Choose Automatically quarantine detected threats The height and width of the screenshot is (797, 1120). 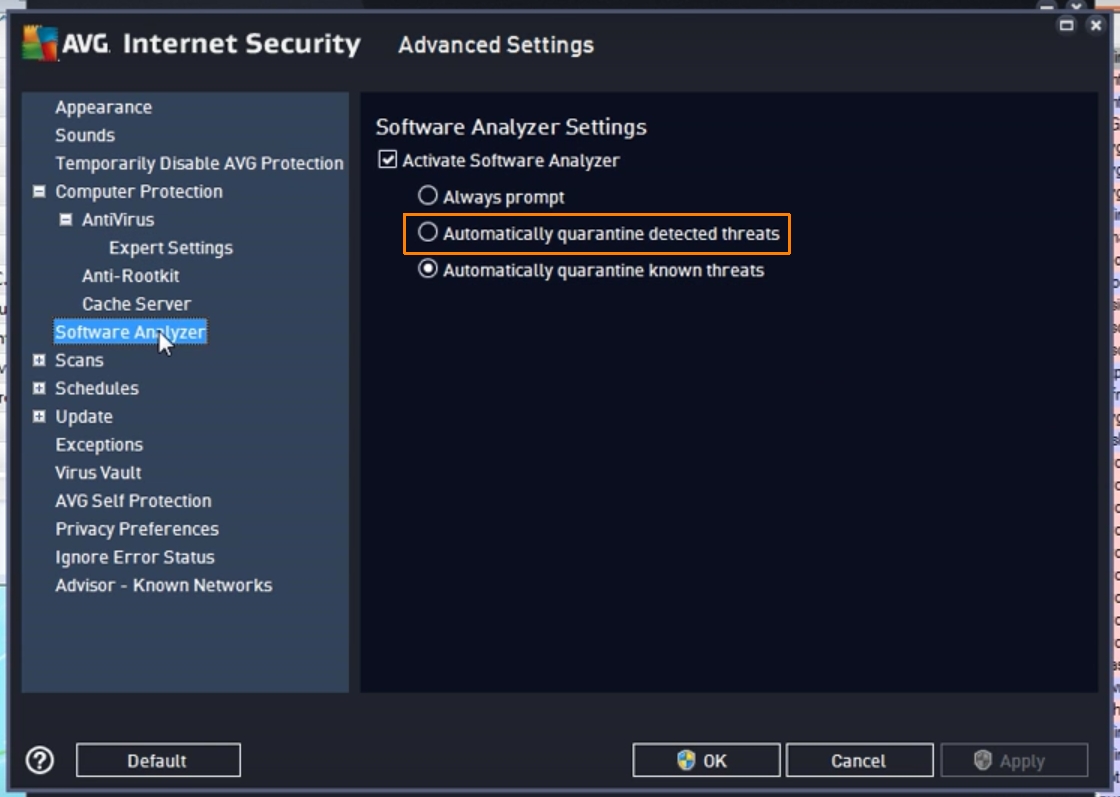point(428,233)
